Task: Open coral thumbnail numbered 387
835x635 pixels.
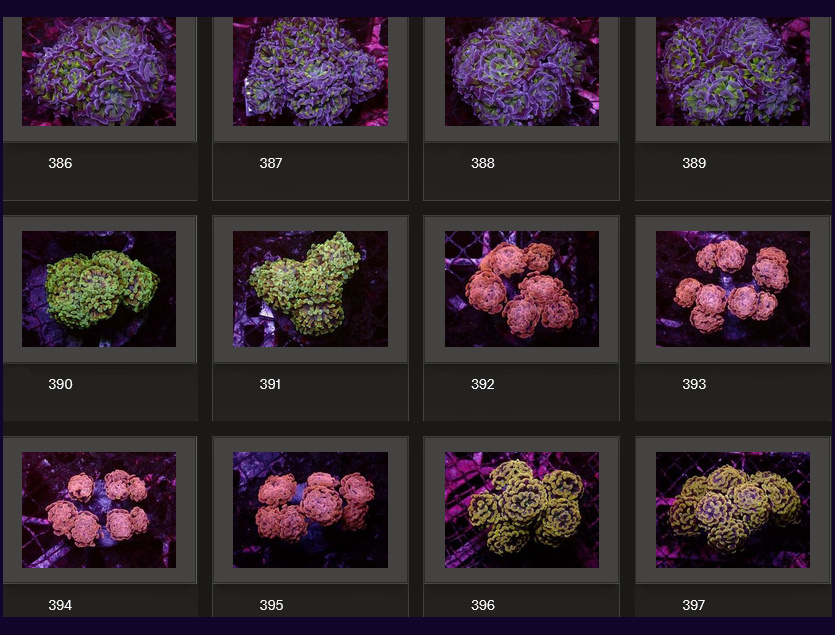Action: tap(310, 71)
